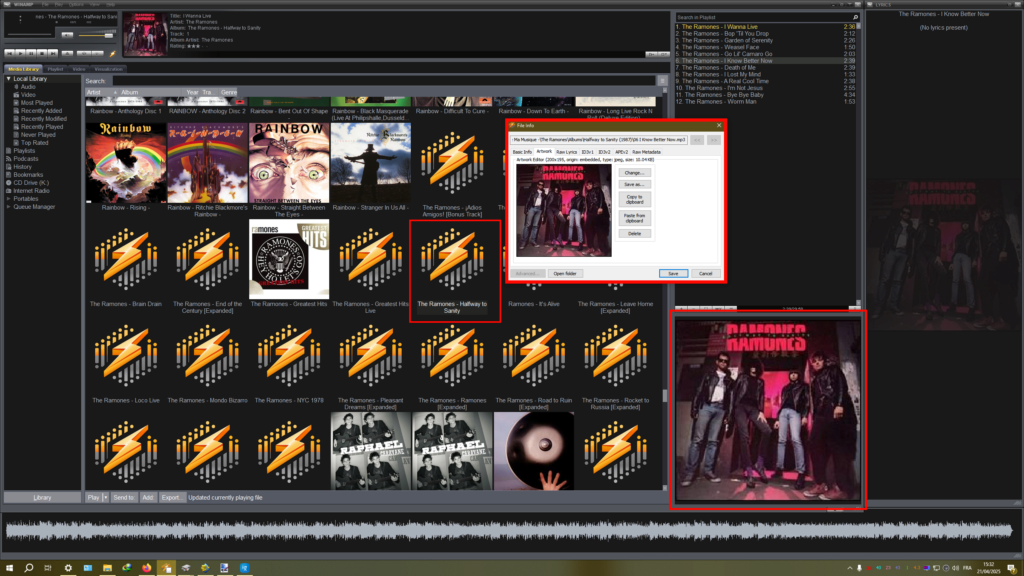Image resolution: width=1024 pixels, height=576 pixels.
Task: Click Open folder in the File Info dialog
Action: pyautogui.click(x=565, y=274)
